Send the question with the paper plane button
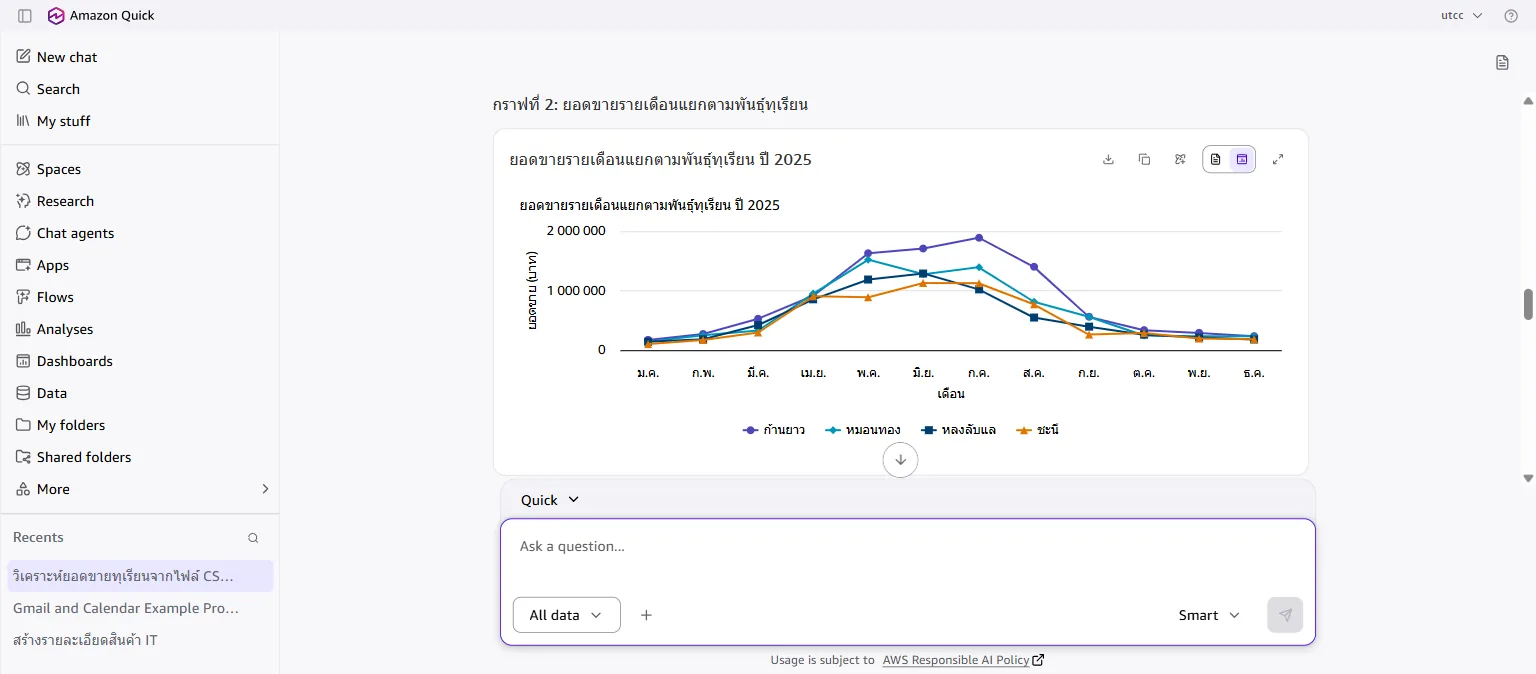1536x674 pixels. click(1285, 615)
